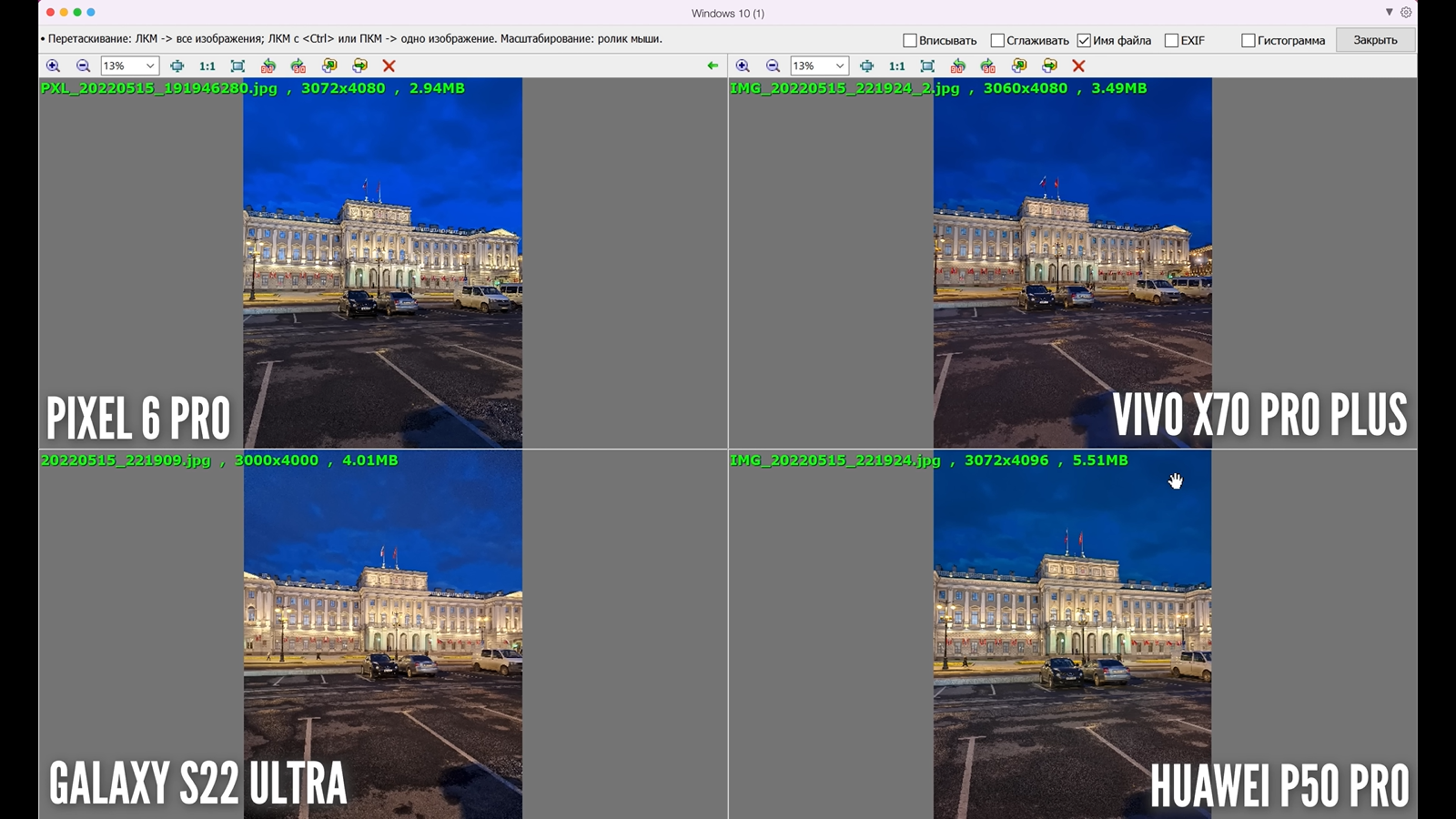Uncheck the Имя файла checkbox

point(1084,40)
